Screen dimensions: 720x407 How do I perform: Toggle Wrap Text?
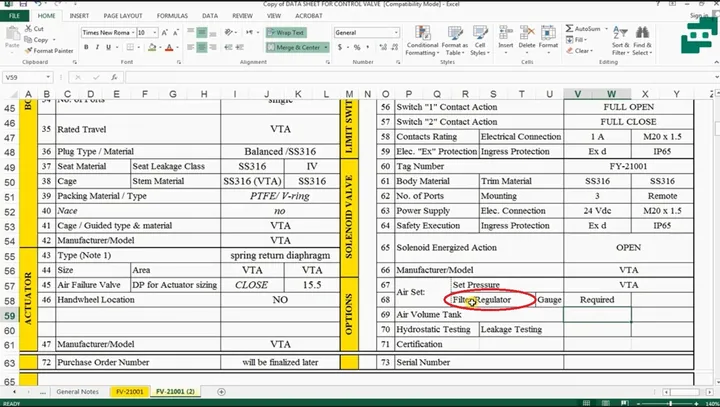[x=286, y=33]
